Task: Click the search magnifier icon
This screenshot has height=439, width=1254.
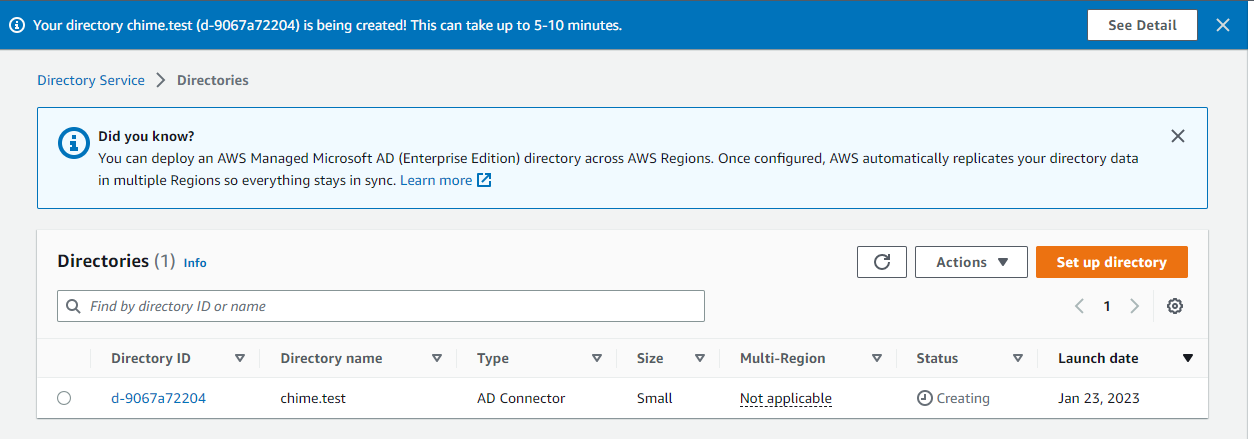Action: pyautogui.click(x=73, y=306)
